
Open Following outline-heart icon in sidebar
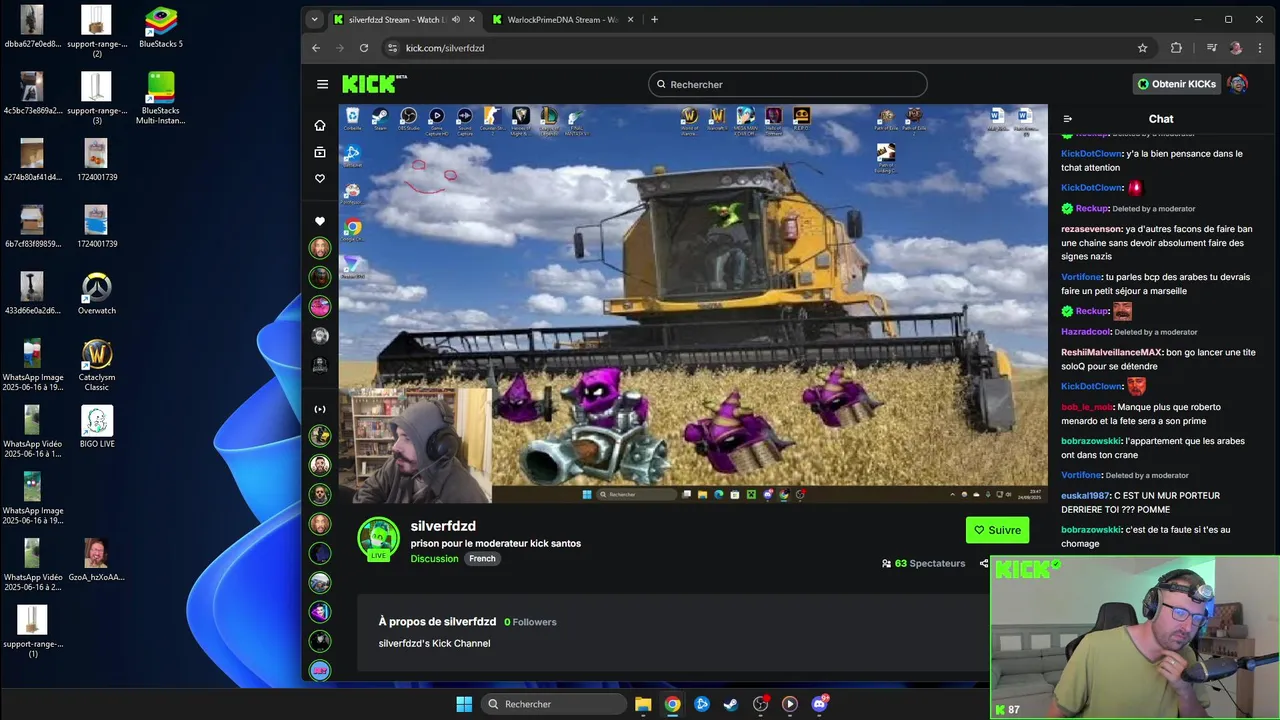320,178
